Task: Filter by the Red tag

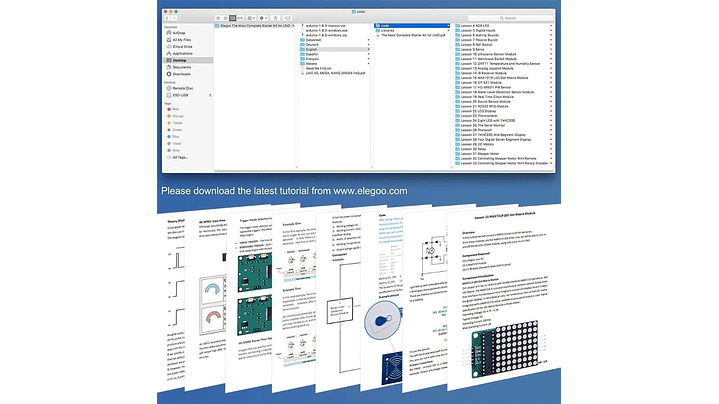Action: pyautogui.click(x=177, y=109)
